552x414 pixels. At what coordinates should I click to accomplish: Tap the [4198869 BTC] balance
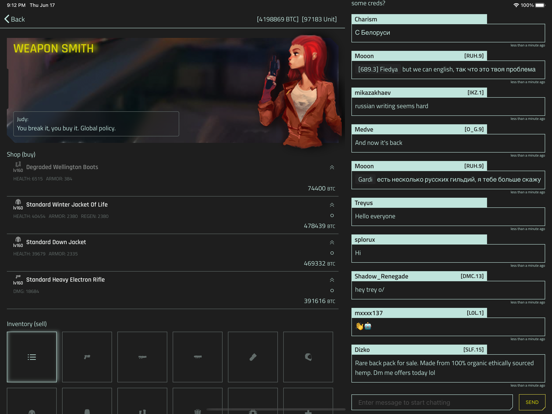click(277, 19)
